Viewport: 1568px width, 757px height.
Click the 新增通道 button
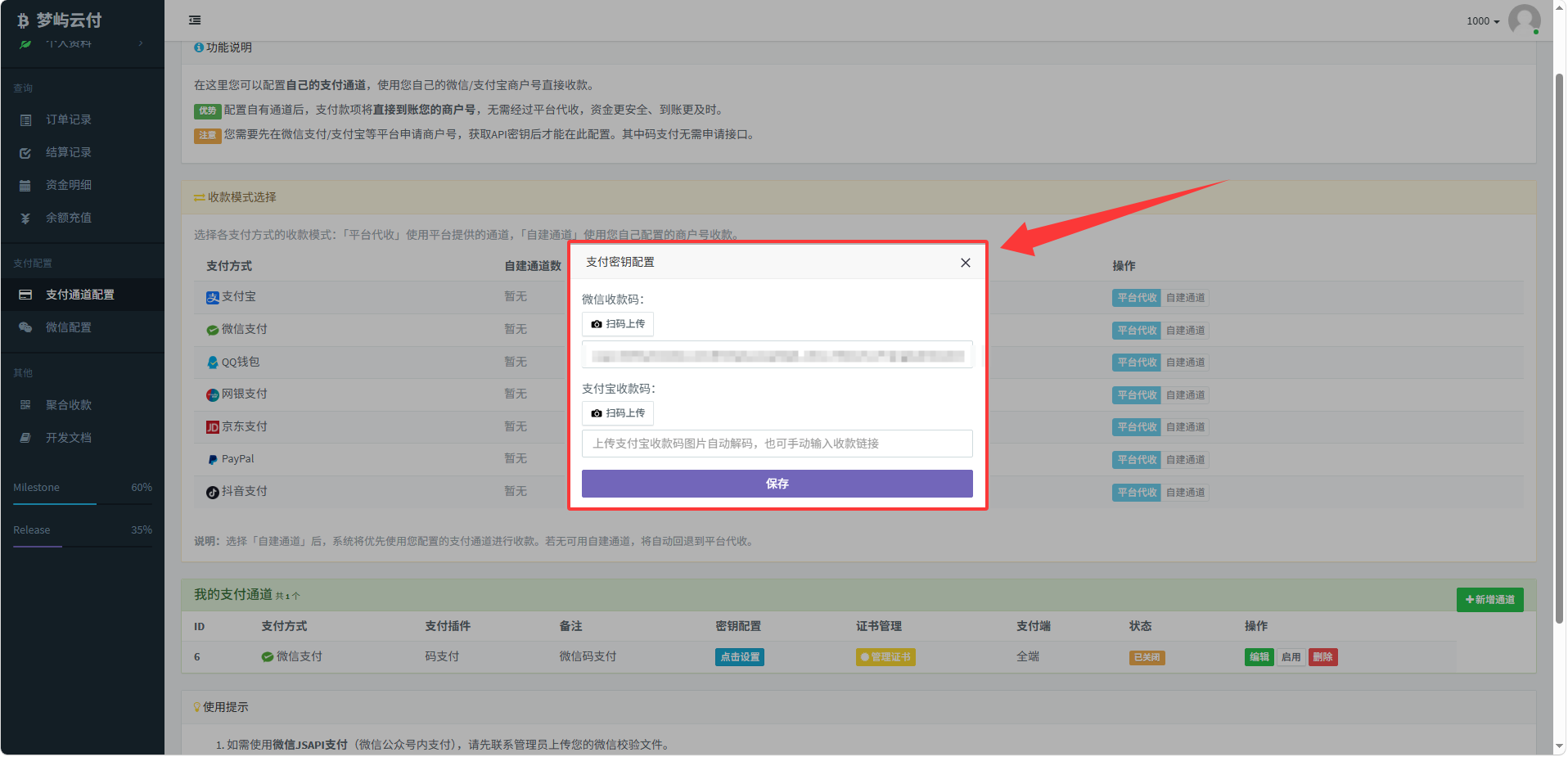click(x=1489, y=600)
